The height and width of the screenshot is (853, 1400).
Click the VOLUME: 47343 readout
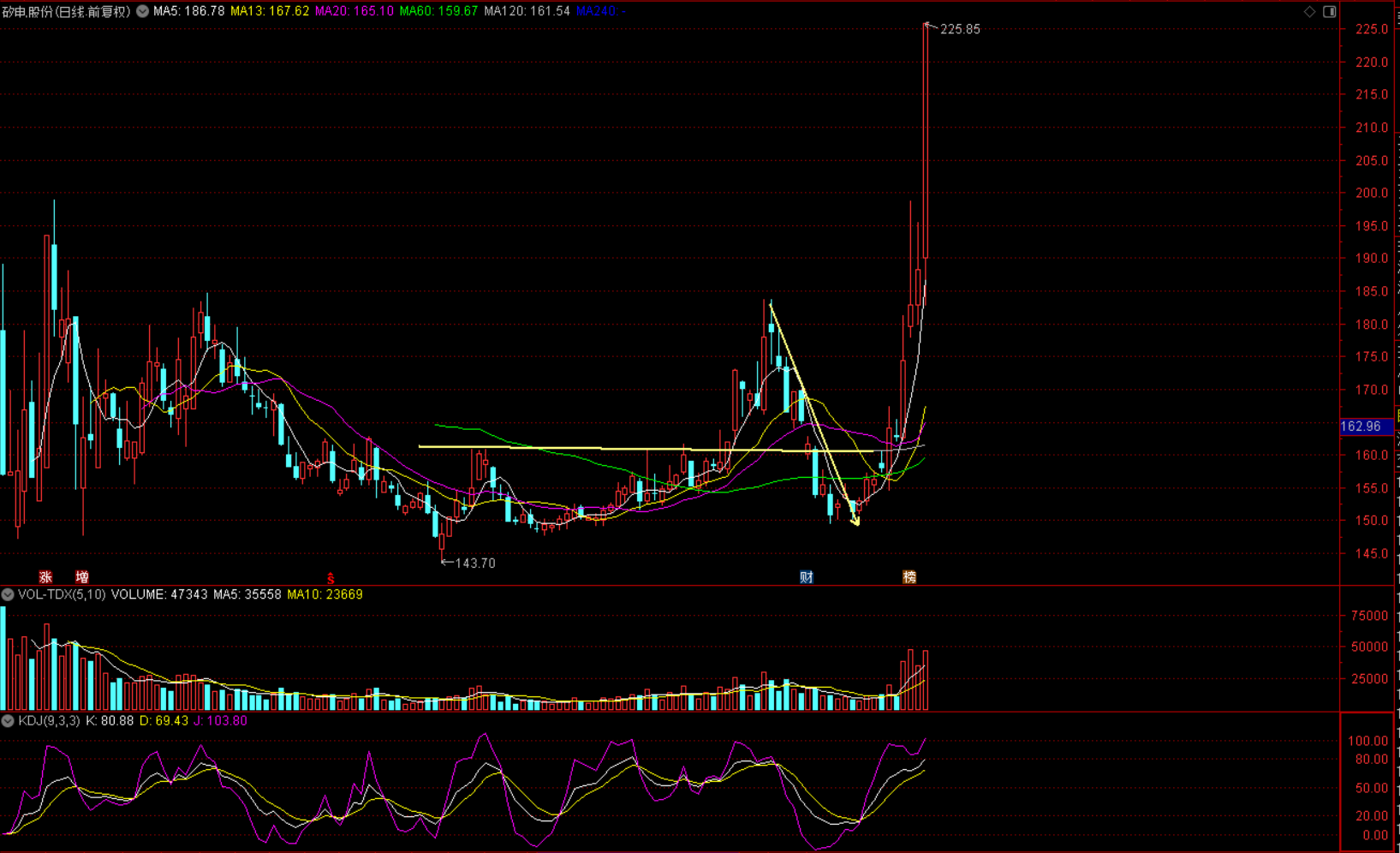click(159, 594)
